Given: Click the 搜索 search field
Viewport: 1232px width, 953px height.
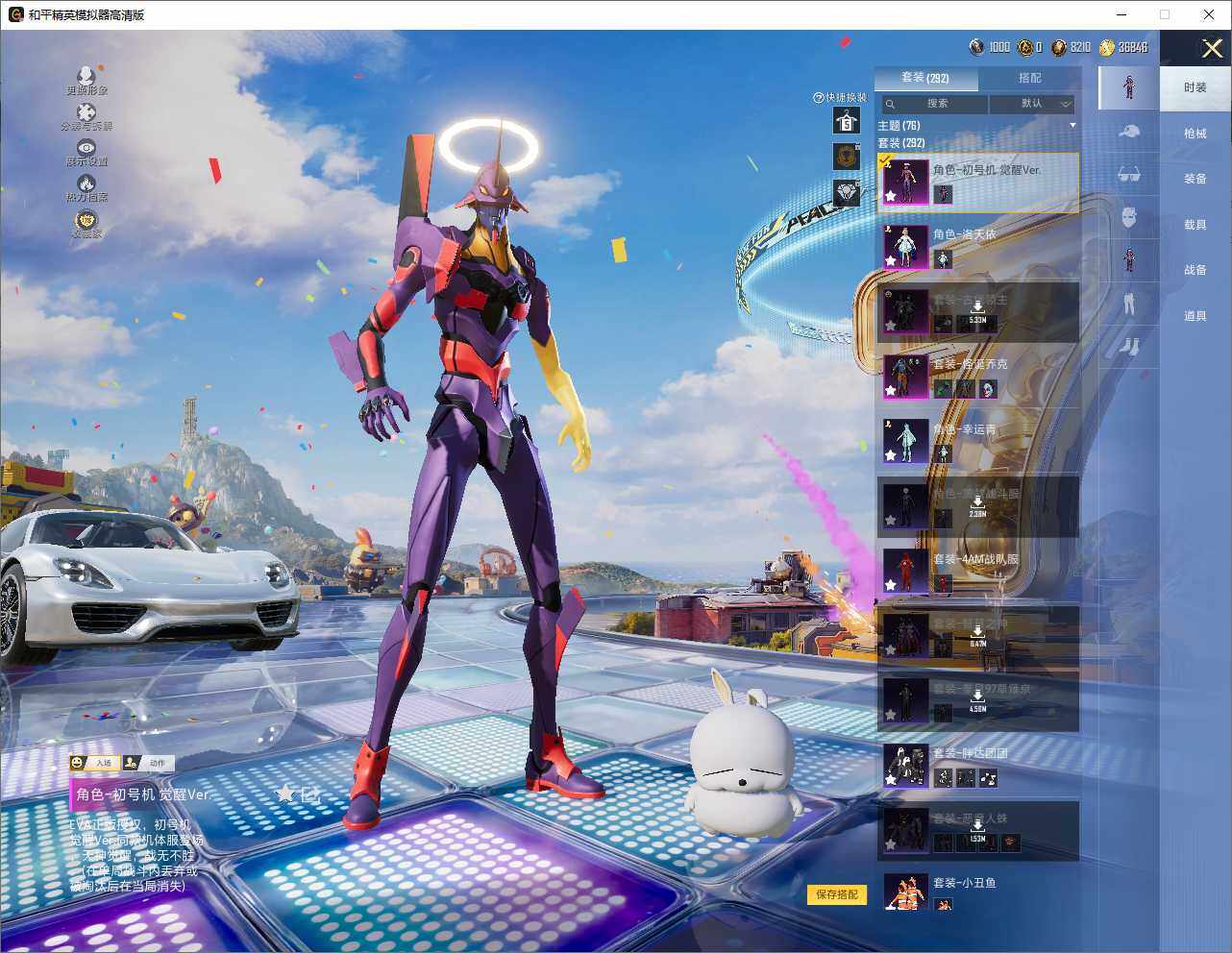Looking at the screenshot, I should (935, 104).
